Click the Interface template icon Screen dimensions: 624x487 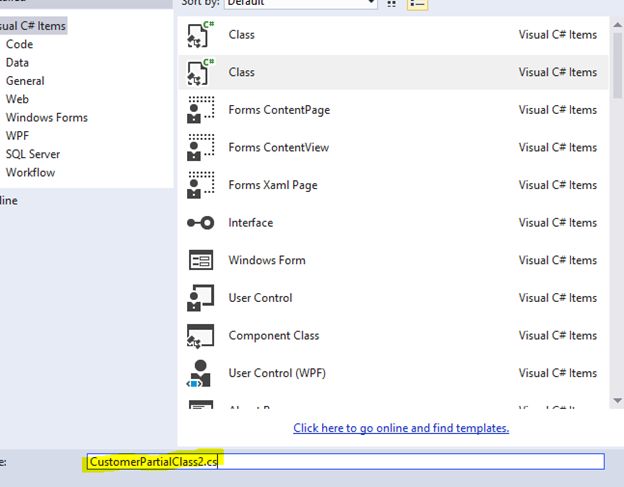[x=201, y=222]
